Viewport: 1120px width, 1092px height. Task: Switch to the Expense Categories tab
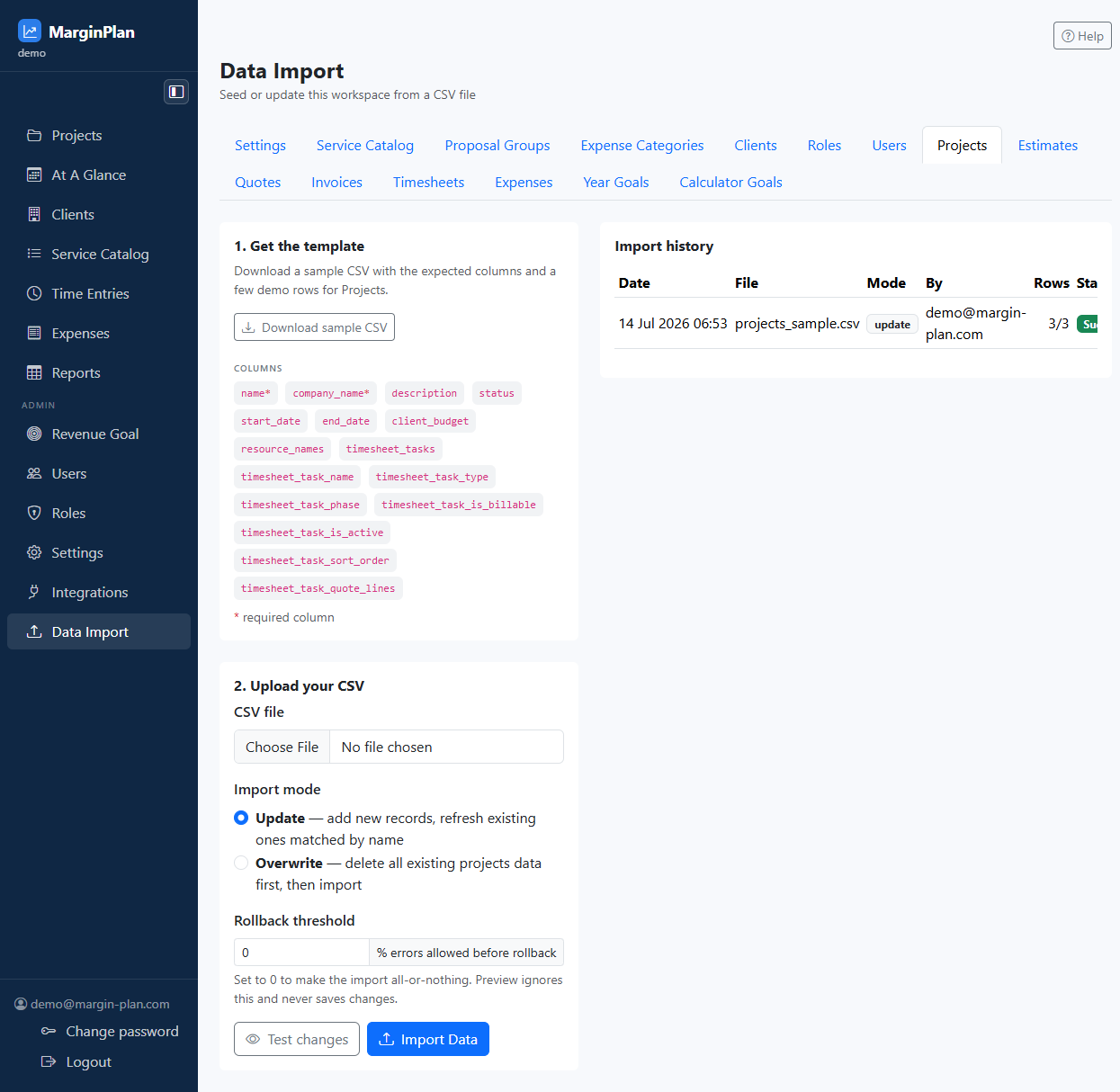click(x=642, y=145)
